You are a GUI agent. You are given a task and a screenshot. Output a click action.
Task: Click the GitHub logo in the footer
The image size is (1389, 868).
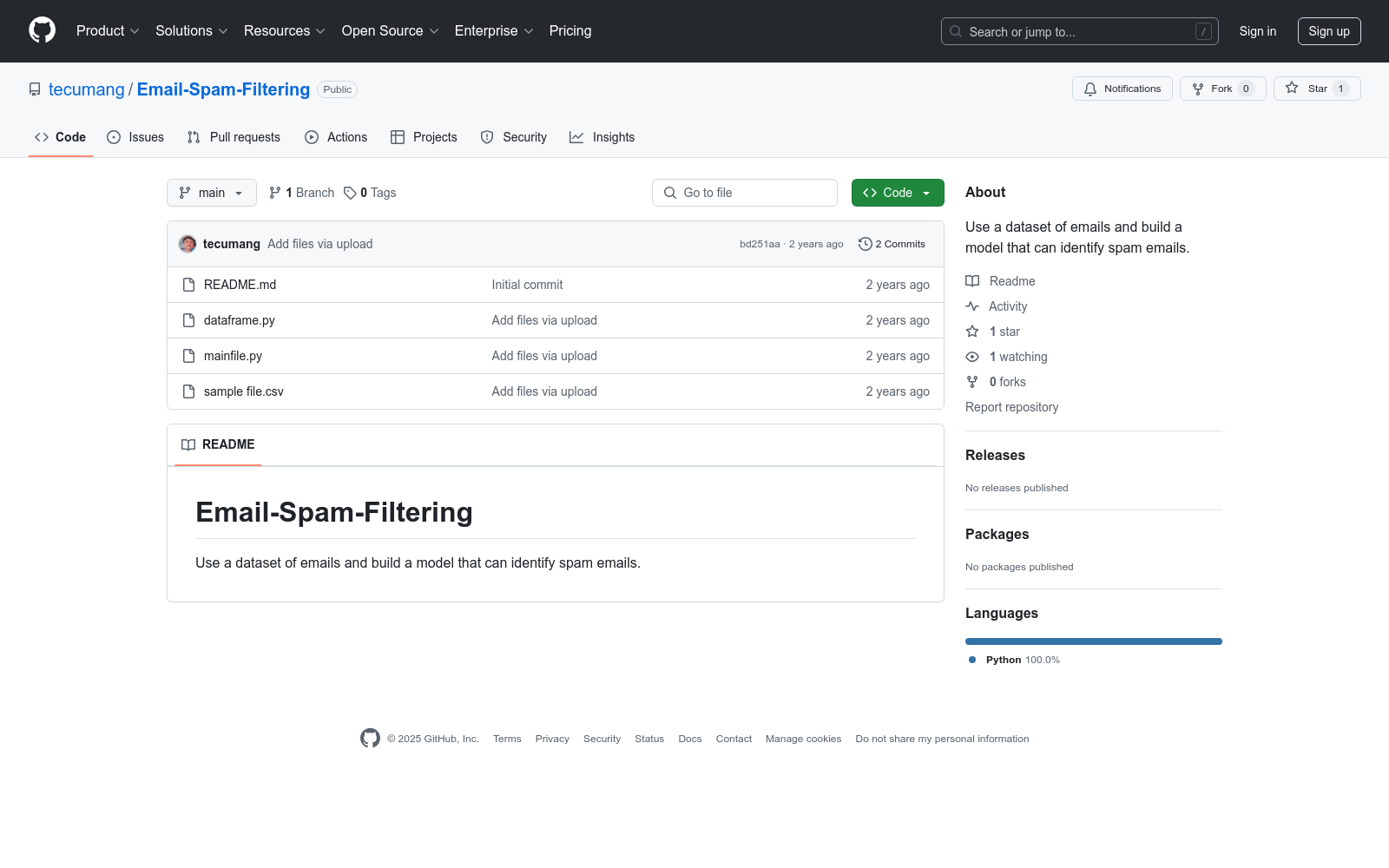(x=370, y=739)
